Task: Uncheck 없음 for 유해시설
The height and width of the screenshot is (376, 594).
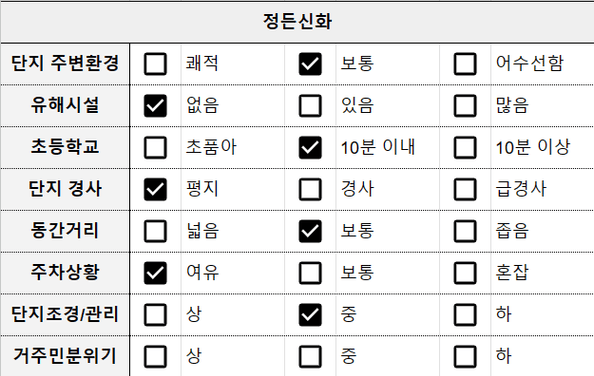Action: coord(155,106)
